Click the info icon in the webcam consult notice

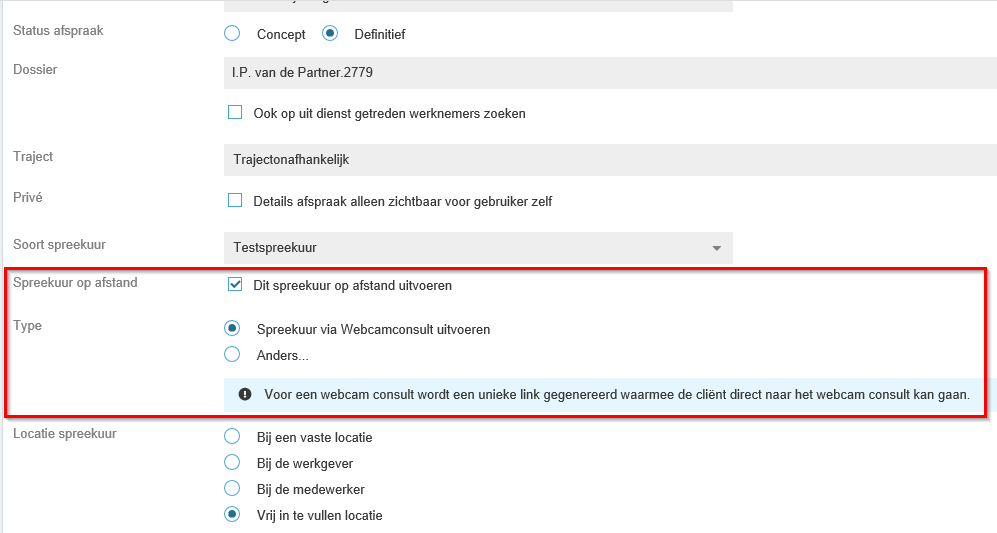(x=245, y=394)
